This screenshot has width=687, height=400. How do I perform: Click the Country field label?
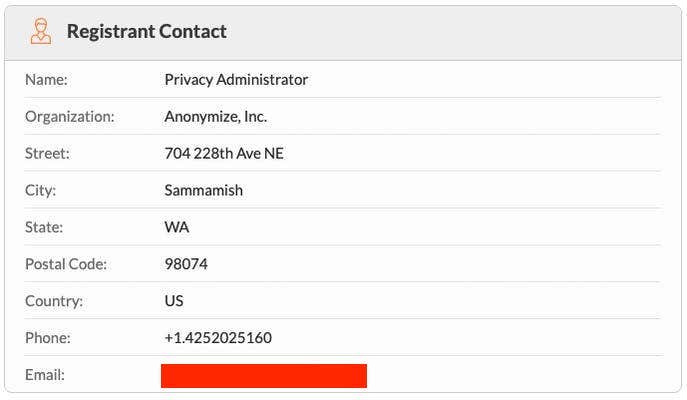54,301
